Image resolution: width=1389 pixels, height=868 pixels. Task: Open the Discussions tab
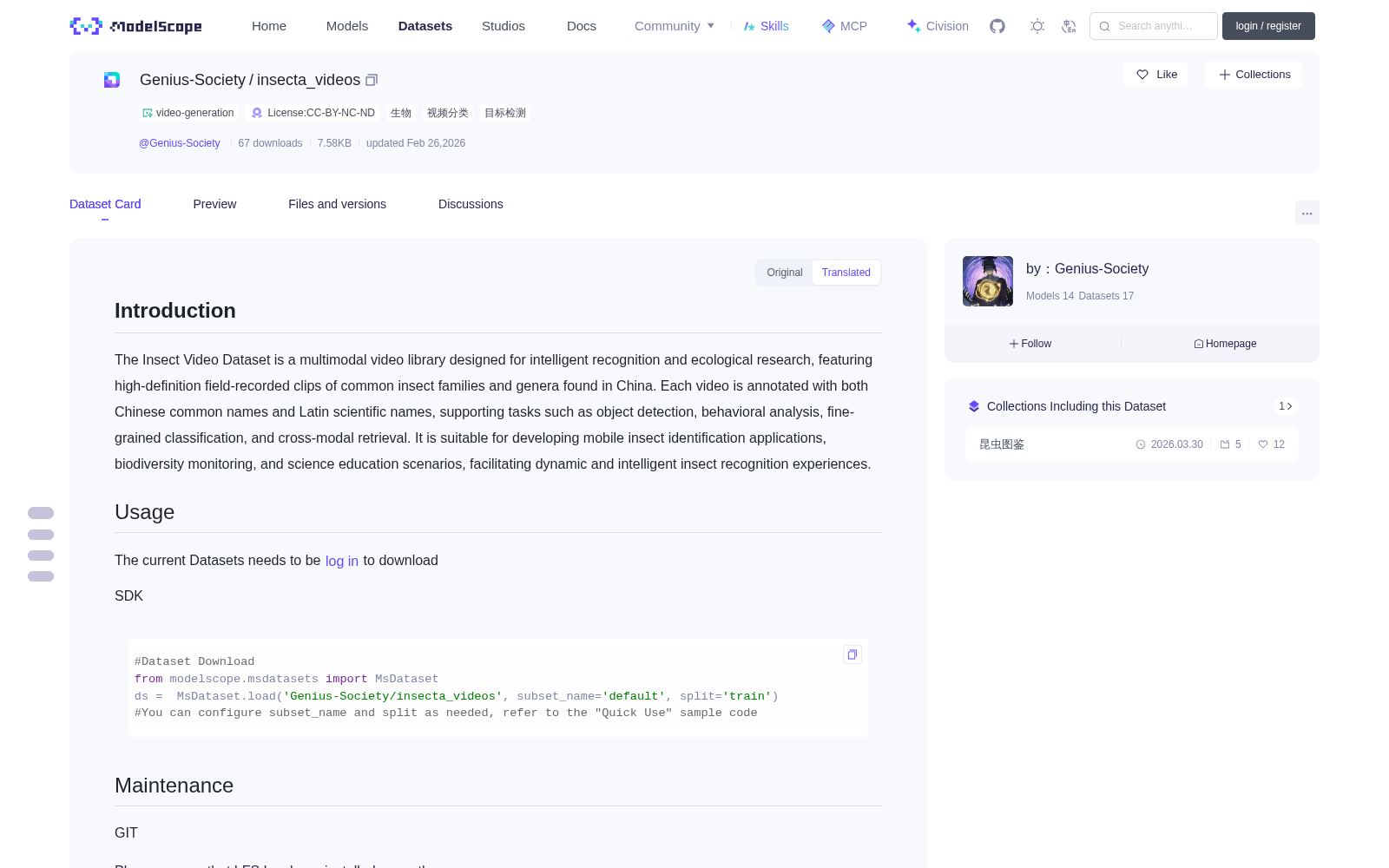(x=471, y=204)
